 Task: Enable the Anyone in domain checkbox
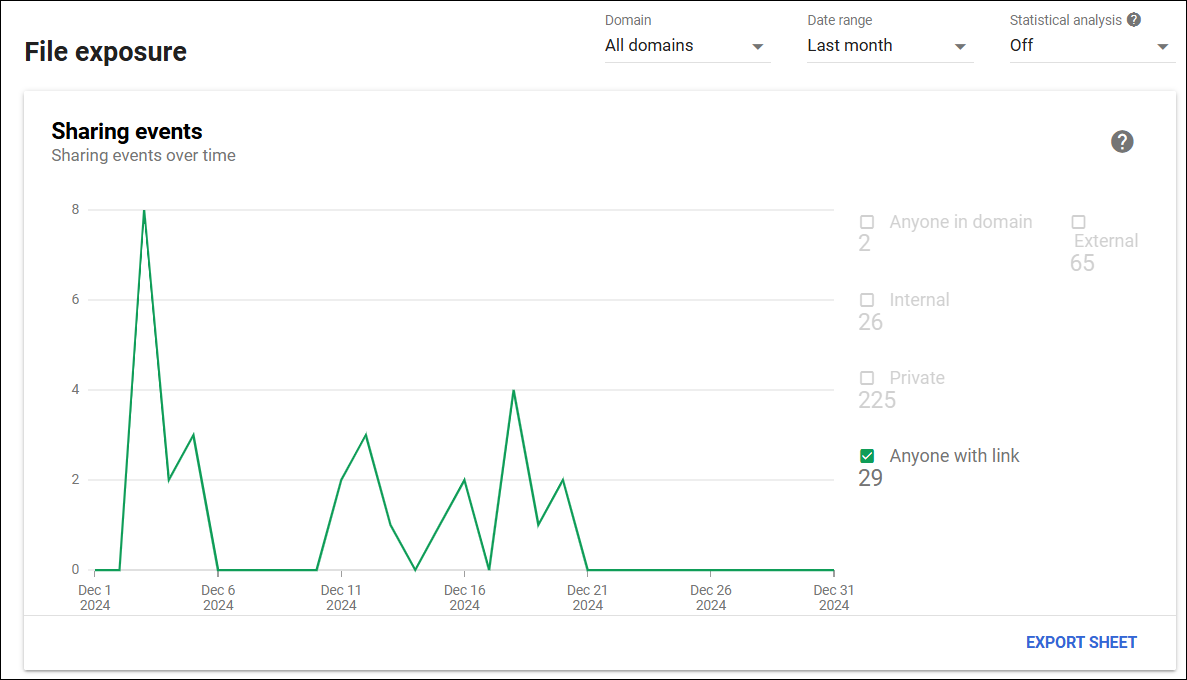[x=867, y=222]
